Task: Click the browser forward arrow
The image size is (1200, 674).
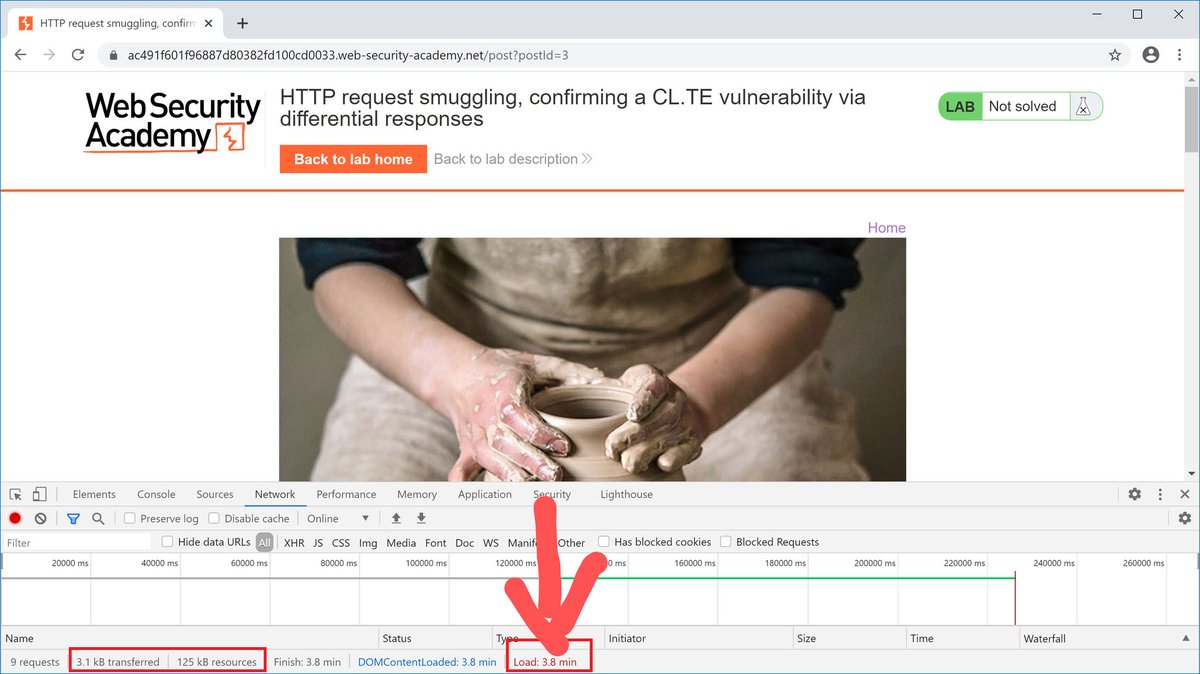Action: (x=49, y=55)
